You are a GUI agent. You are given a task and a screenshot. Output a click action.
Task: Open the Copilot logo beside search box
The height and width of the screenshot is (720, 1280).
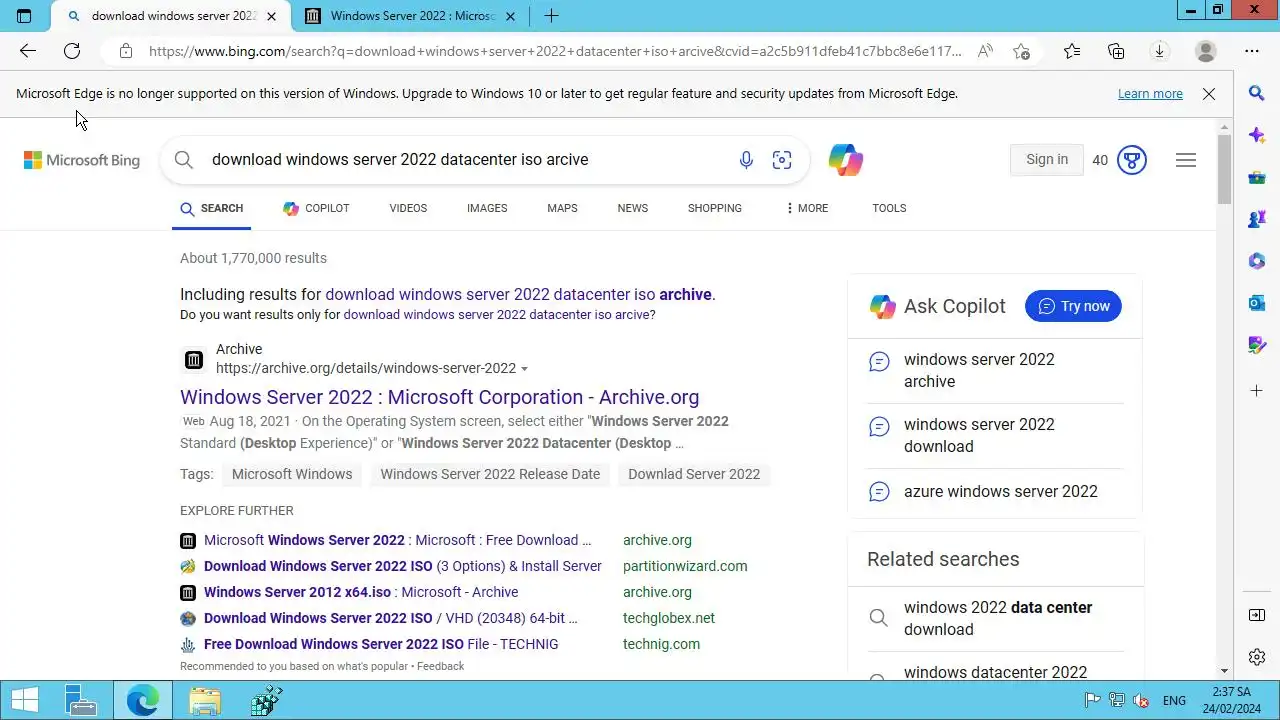click(846, 160)
